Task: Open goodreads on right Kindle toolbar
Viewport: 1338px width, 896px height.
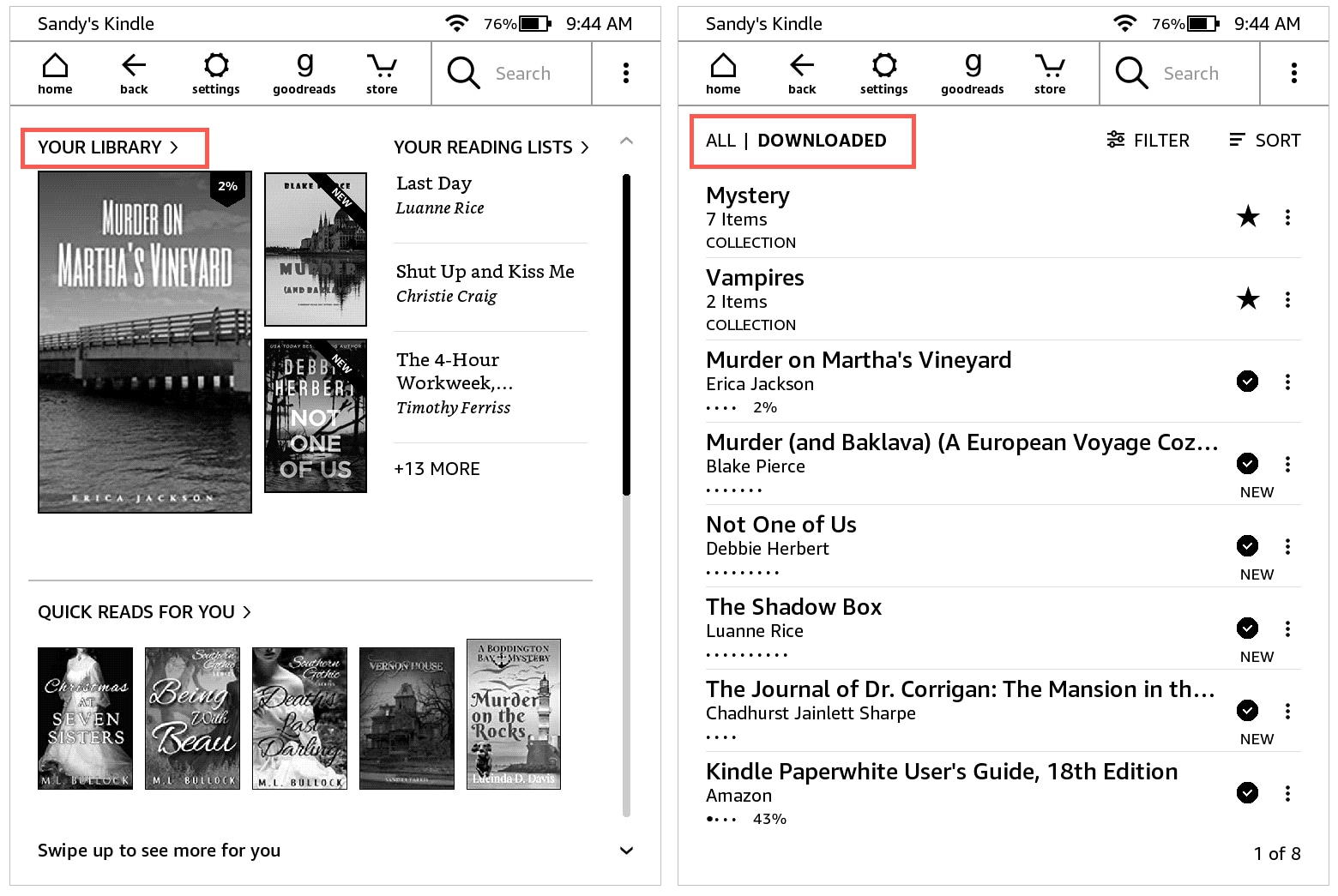Action: point(973,73)
